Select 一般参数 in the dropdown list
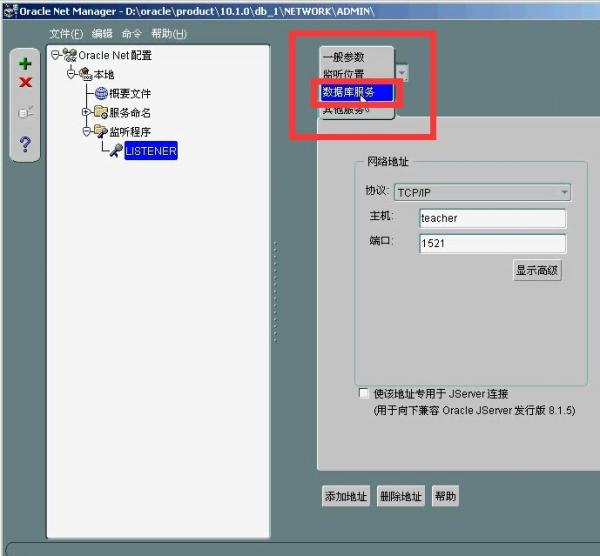Screen dimensions: 600x556 click(356, 57)
